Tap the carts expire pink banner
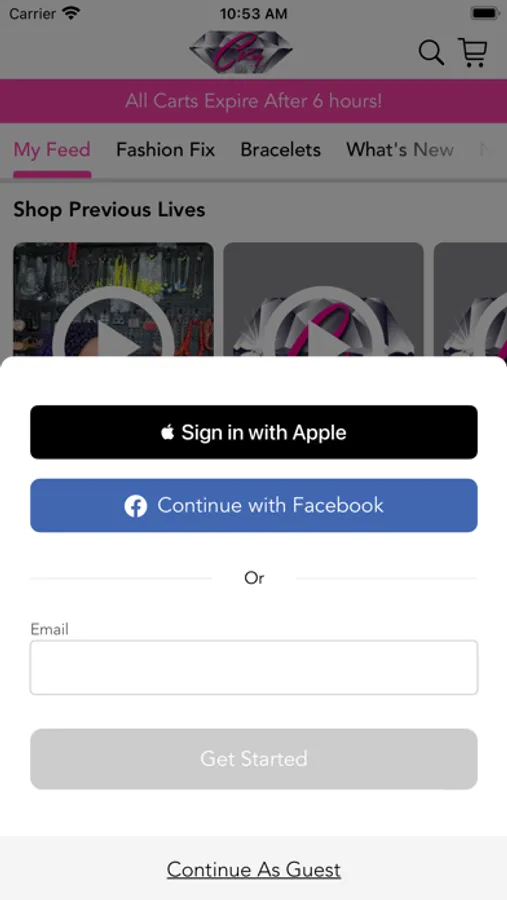507x900 pixels. [253, 101]
